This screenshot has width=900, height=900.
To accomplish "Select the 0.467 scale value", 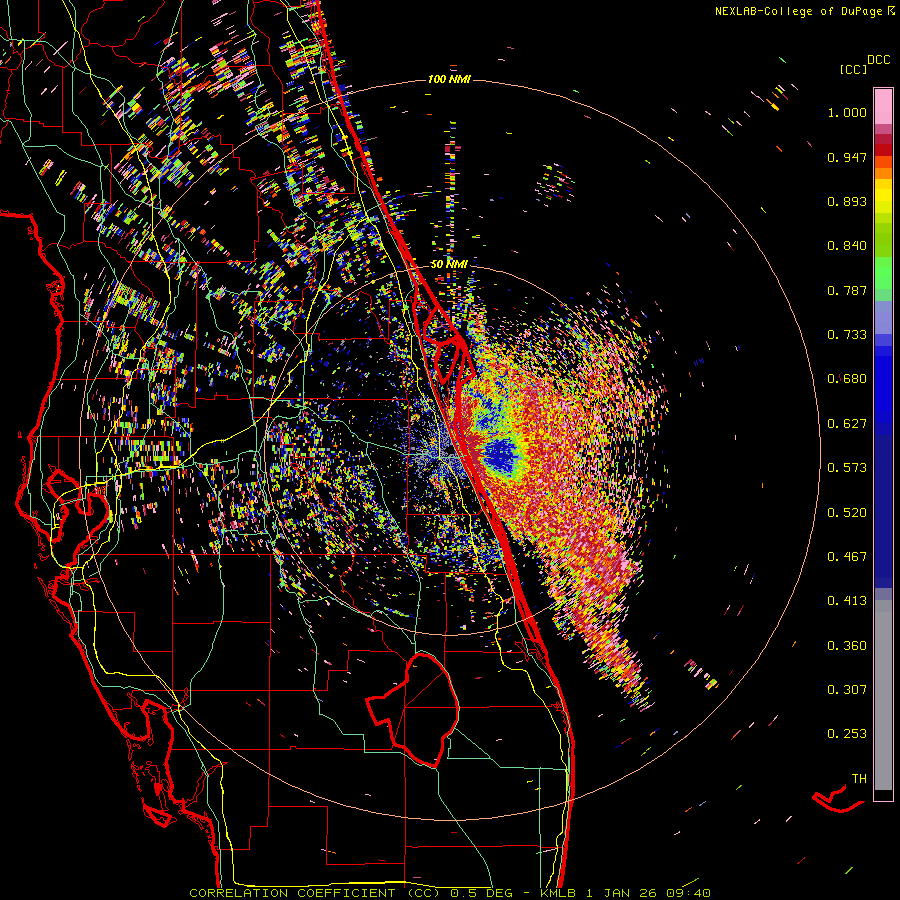I will click(x=847, y=557).
